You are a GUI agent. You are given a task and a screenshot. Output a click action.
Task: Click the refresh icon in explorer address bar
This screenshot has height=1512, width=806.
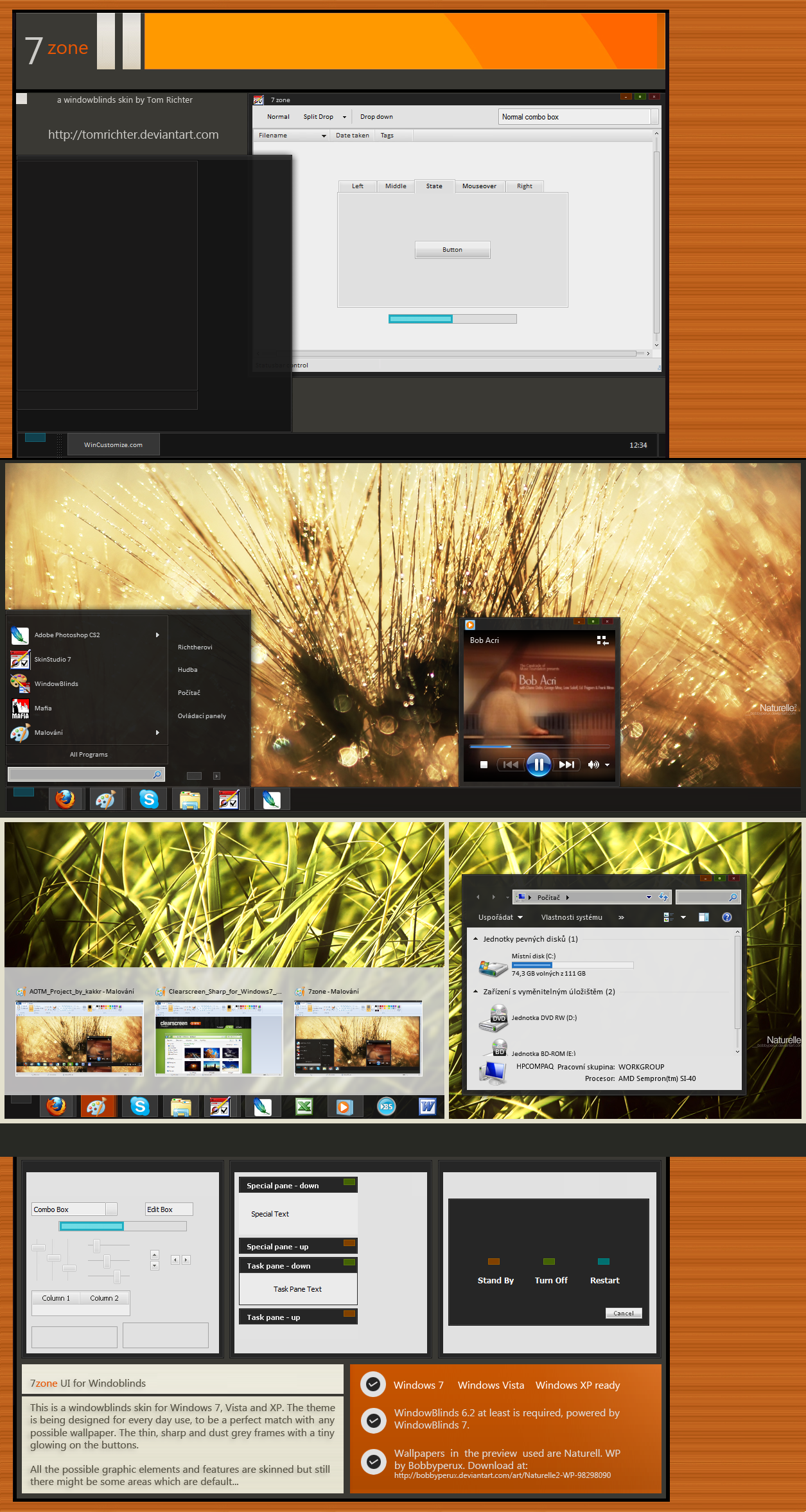click(663, 897)
